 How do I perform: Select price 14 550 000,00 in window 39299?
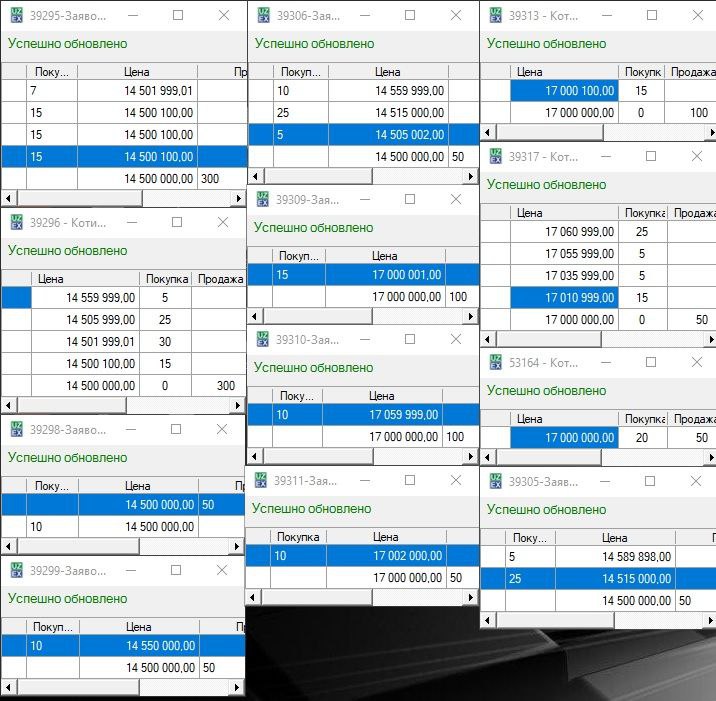(139, 645)
